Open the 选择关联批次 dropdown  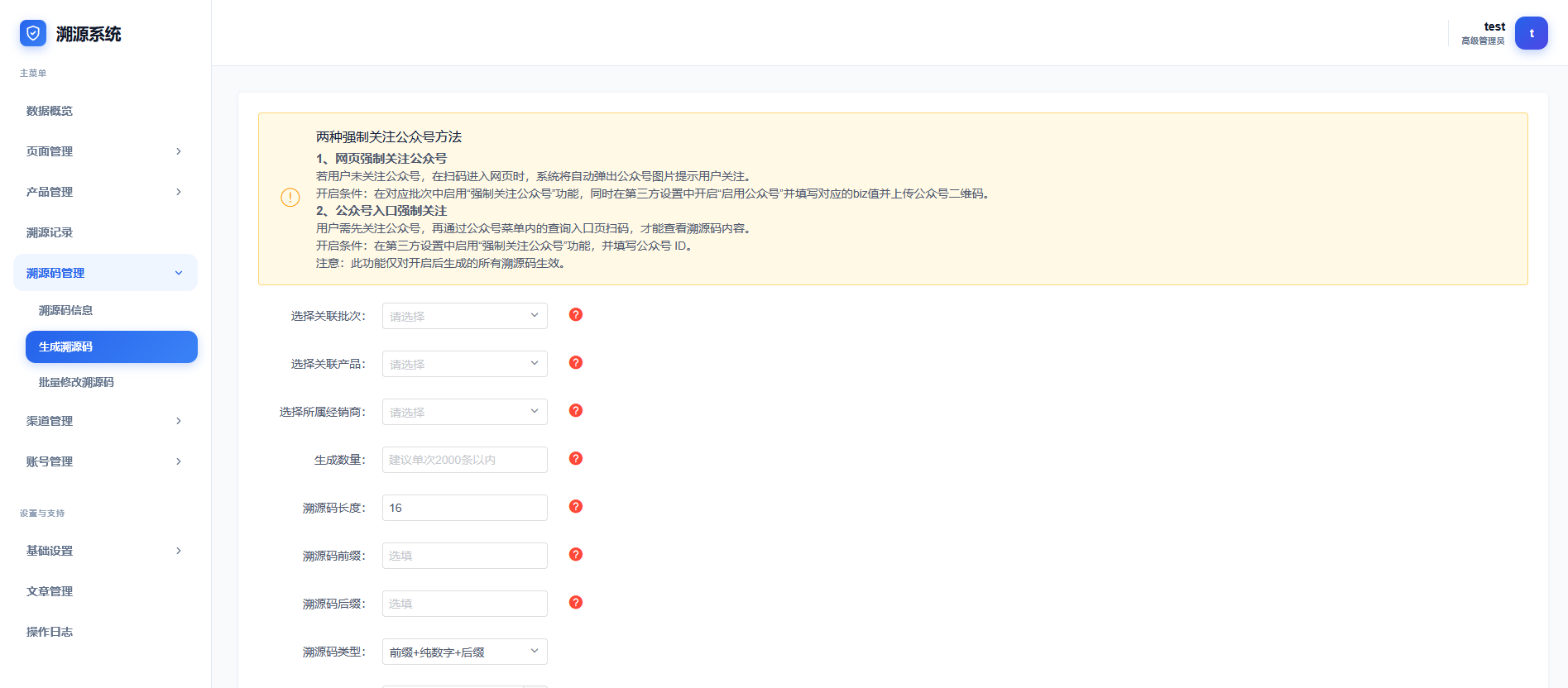[x=465, y=316]
